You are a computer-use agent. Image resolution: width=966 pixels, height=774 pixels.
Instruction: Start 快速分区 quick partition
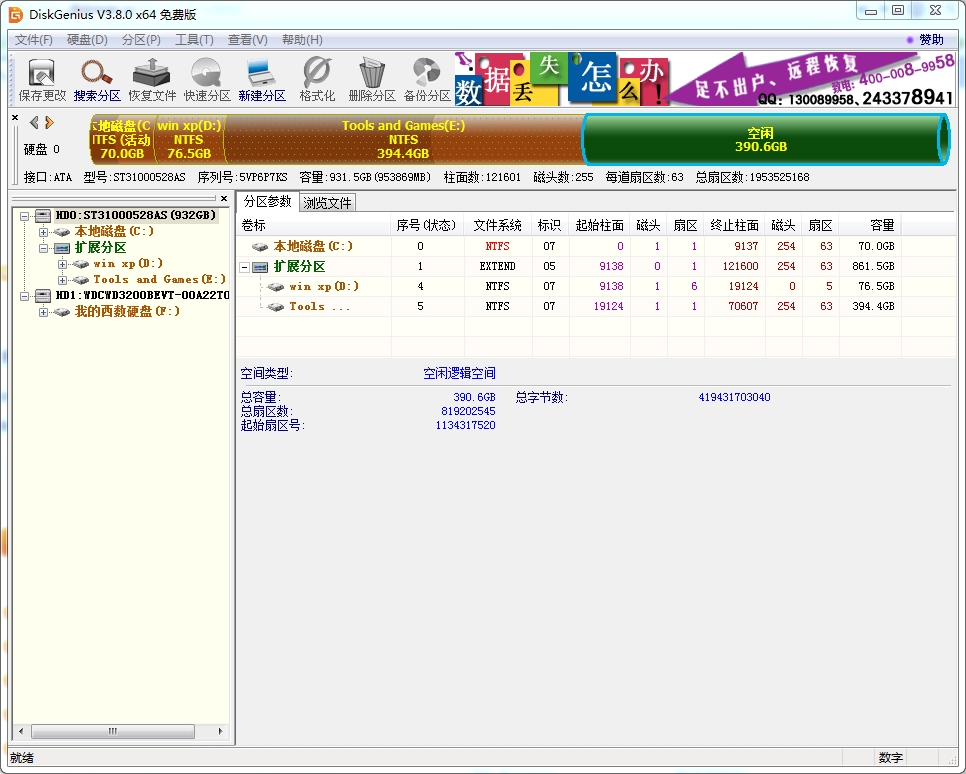pos(207,79)
